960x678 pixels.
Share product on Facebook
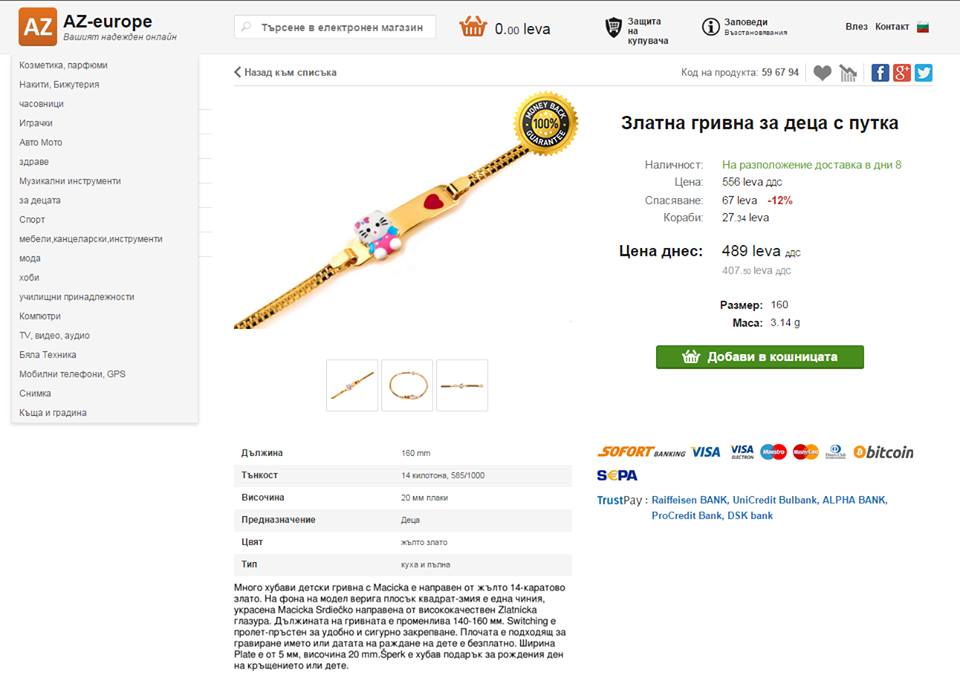(880, 72)
